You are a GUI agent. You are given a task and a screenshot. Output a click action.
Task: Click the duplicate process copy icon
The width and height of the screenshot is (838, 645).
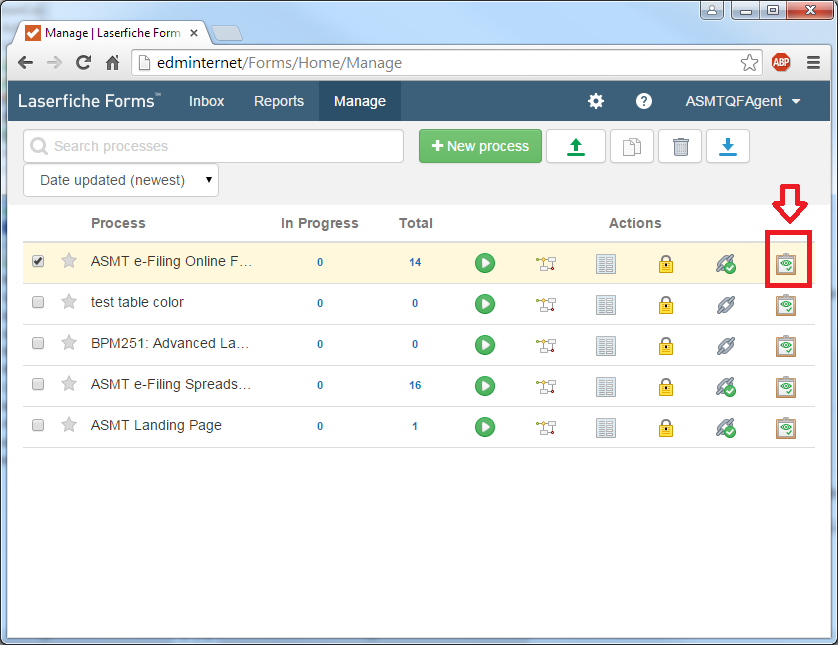[x=631, y=147]
